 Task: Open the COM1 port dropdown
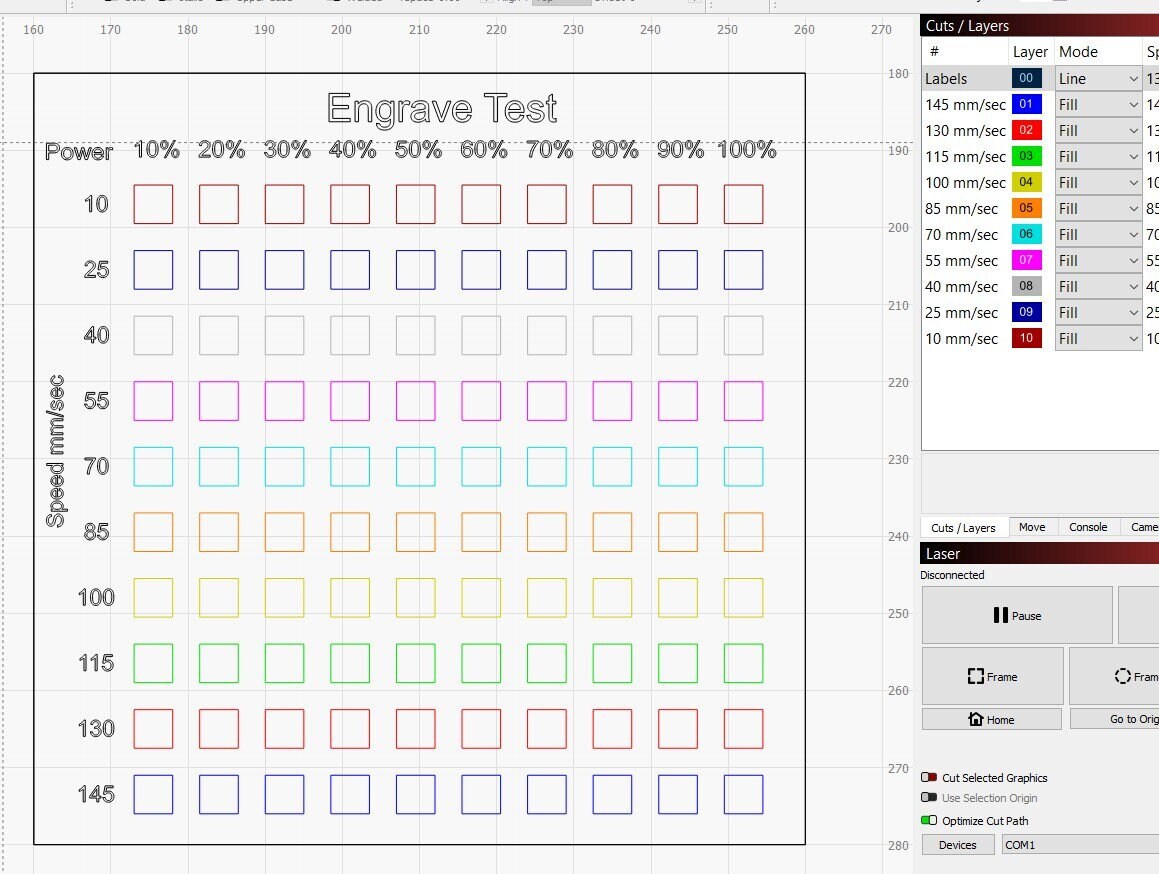(1081, 844)
